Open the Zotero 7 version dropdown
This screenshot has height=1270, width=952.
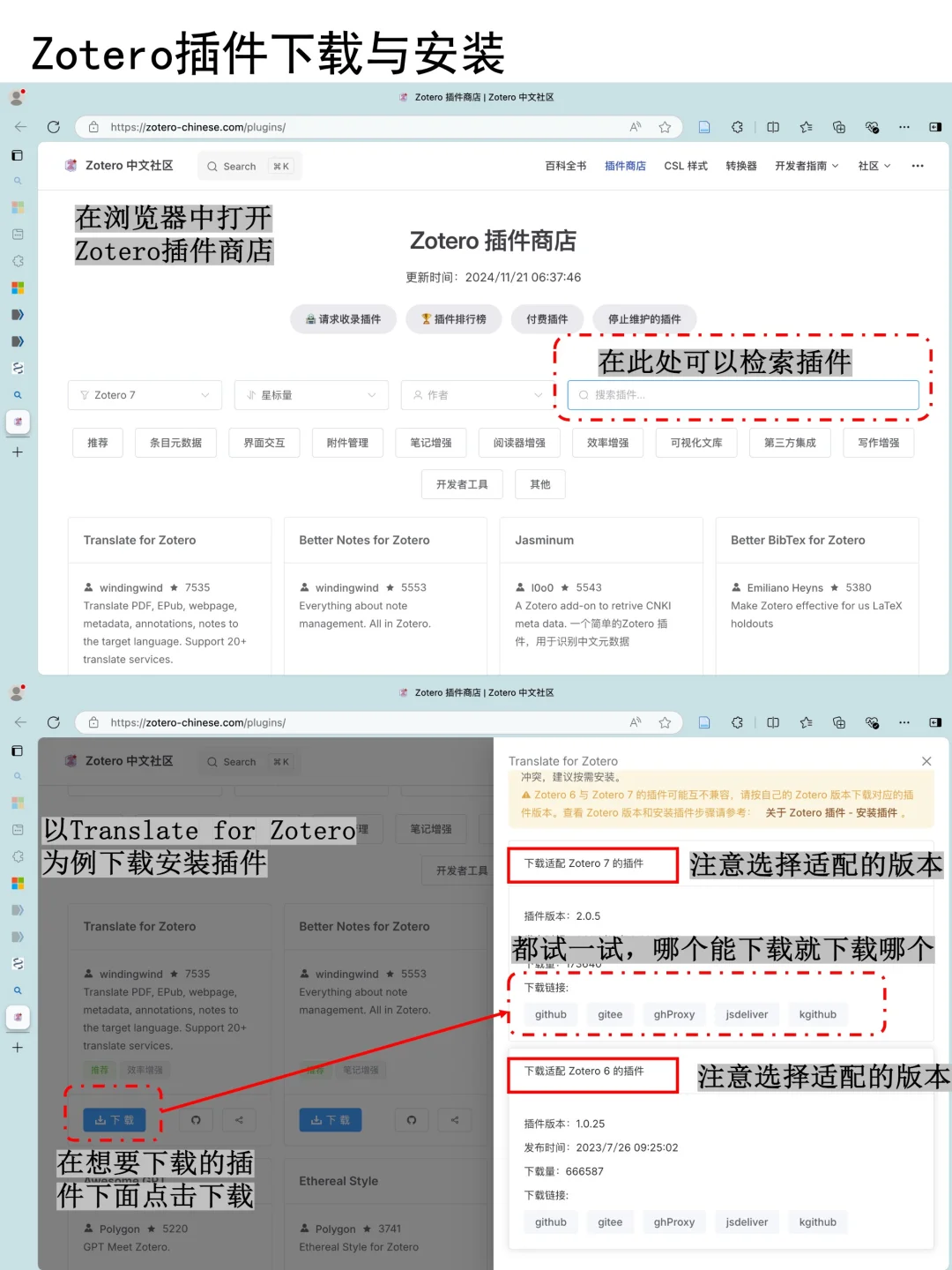tap(145, 395)
